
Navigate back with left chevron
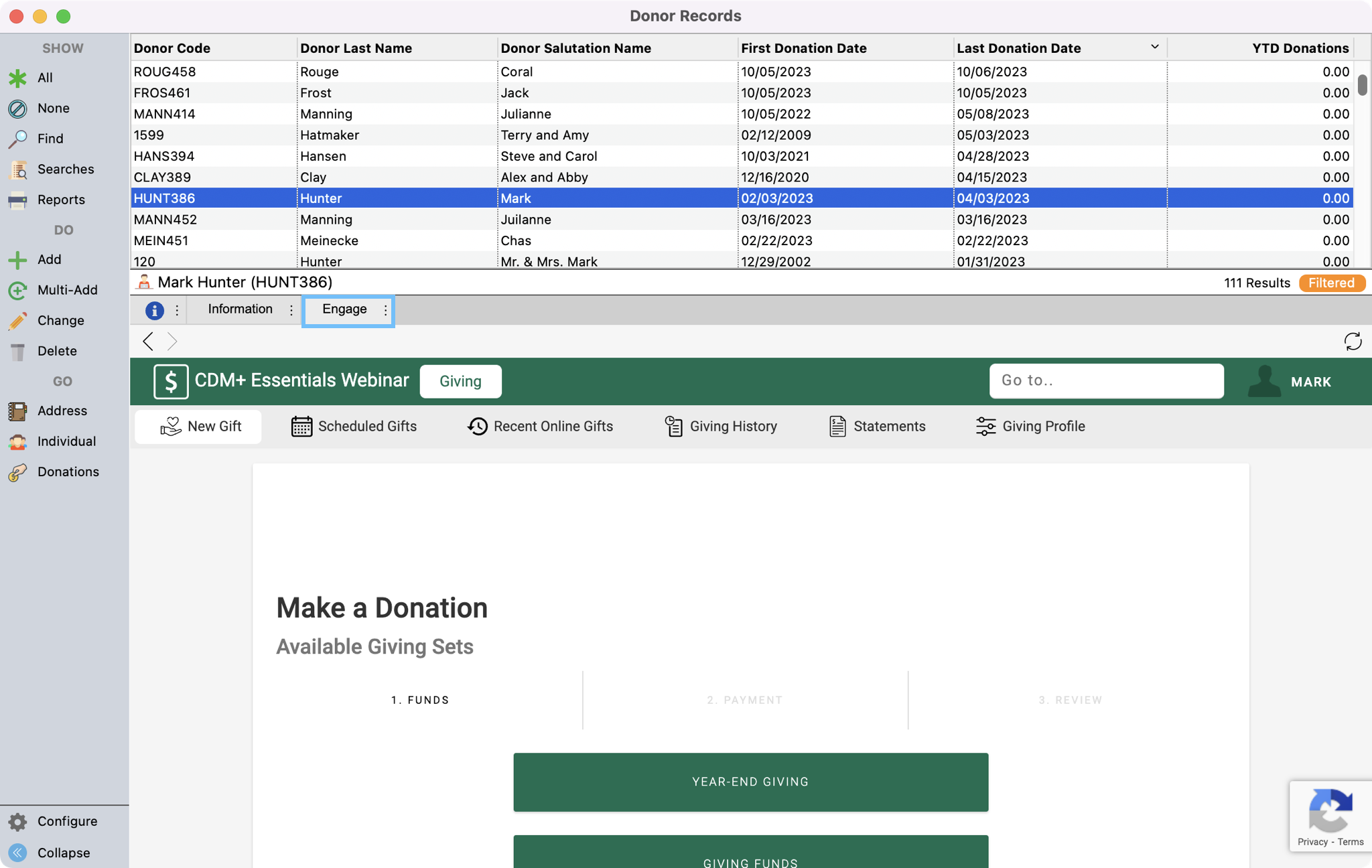click(148, 342)
